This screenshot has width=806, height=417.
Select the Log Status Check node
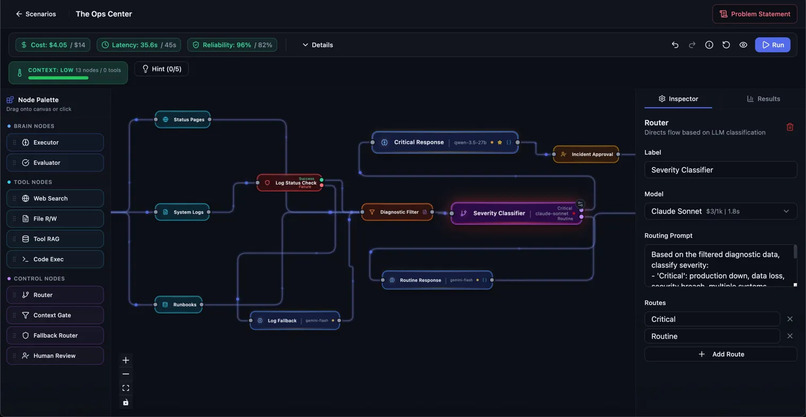point(289,183)
